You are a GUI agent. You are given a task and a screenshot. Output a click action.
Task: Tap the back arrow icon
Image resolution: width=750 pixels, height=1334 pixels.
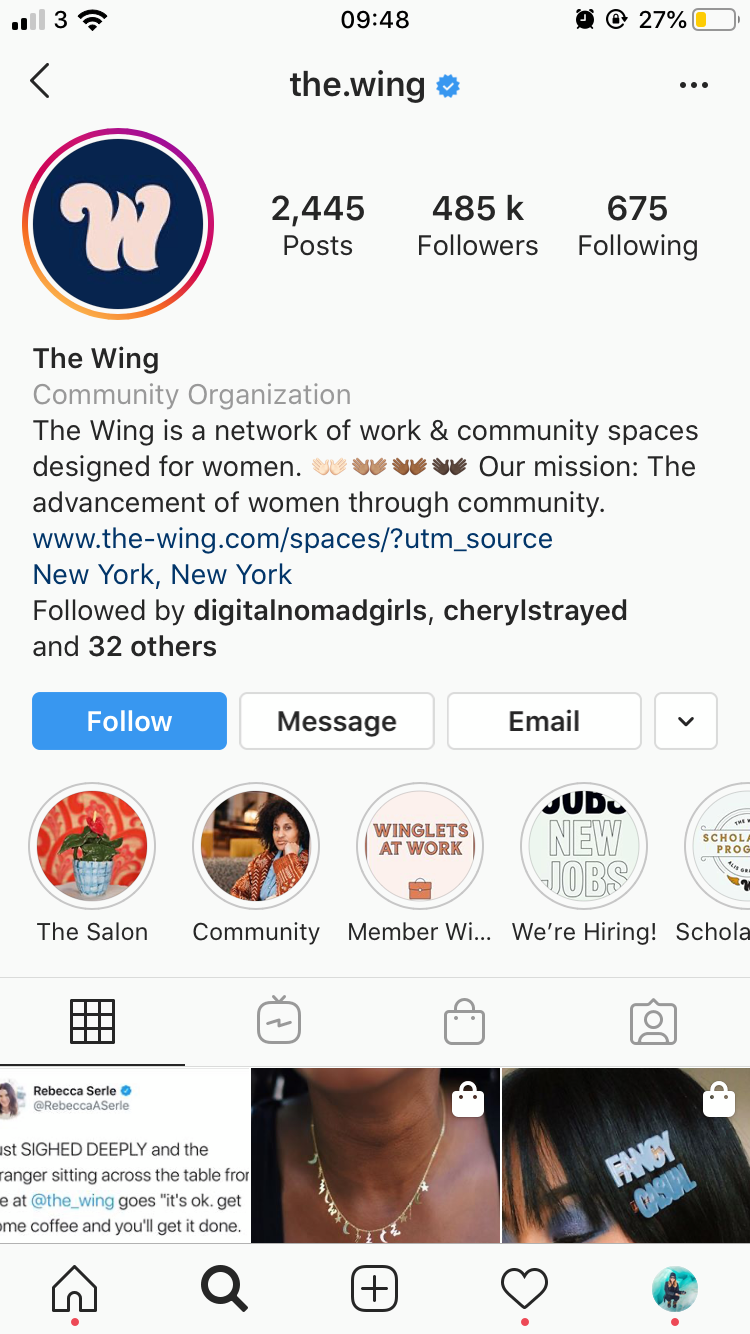[x=40, y=82]
